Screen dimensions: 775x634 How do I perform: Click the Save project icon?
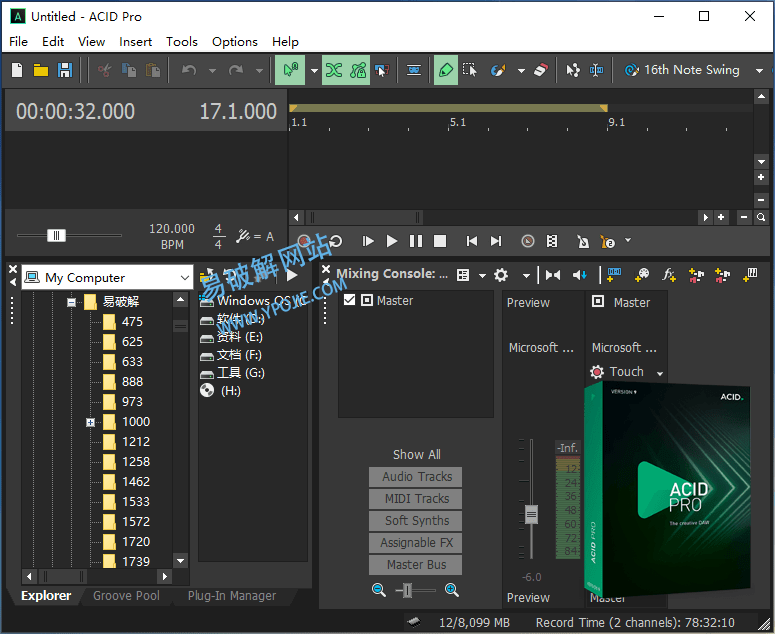point(65,70)
